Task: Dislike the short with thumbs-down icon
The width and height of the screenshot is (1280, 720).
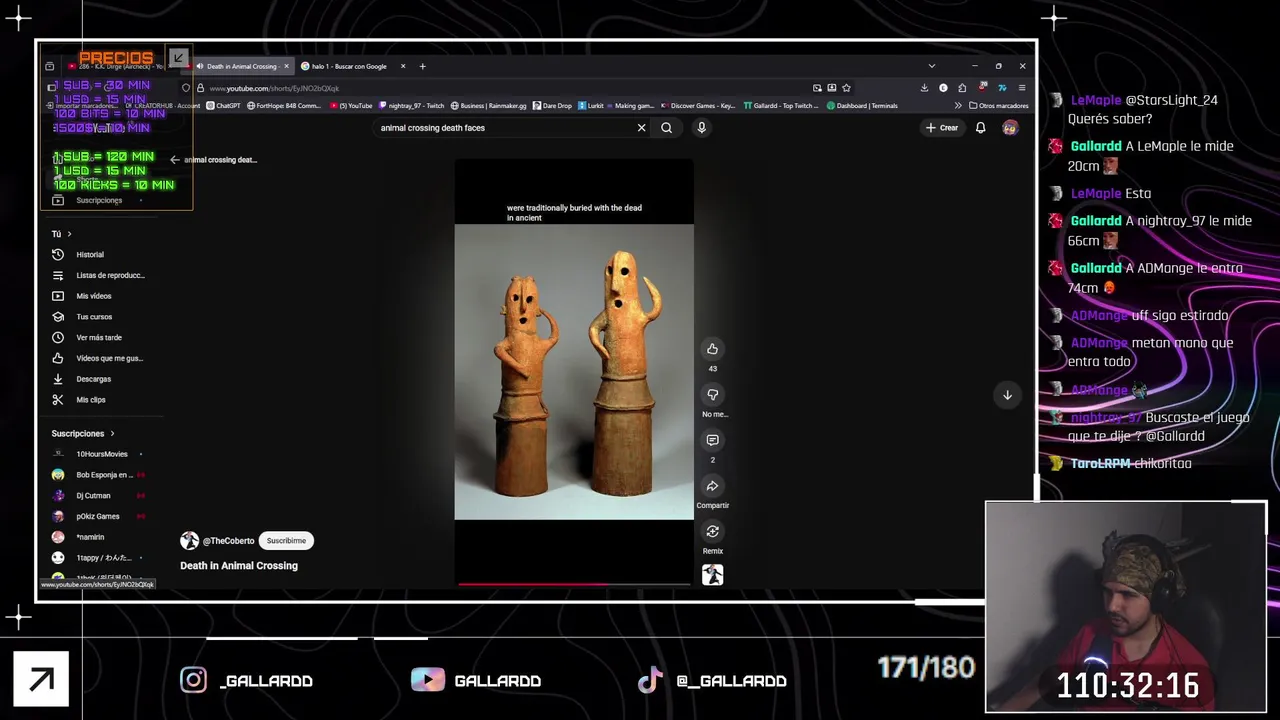Action: pyautogui.click(x=712, y=395)
